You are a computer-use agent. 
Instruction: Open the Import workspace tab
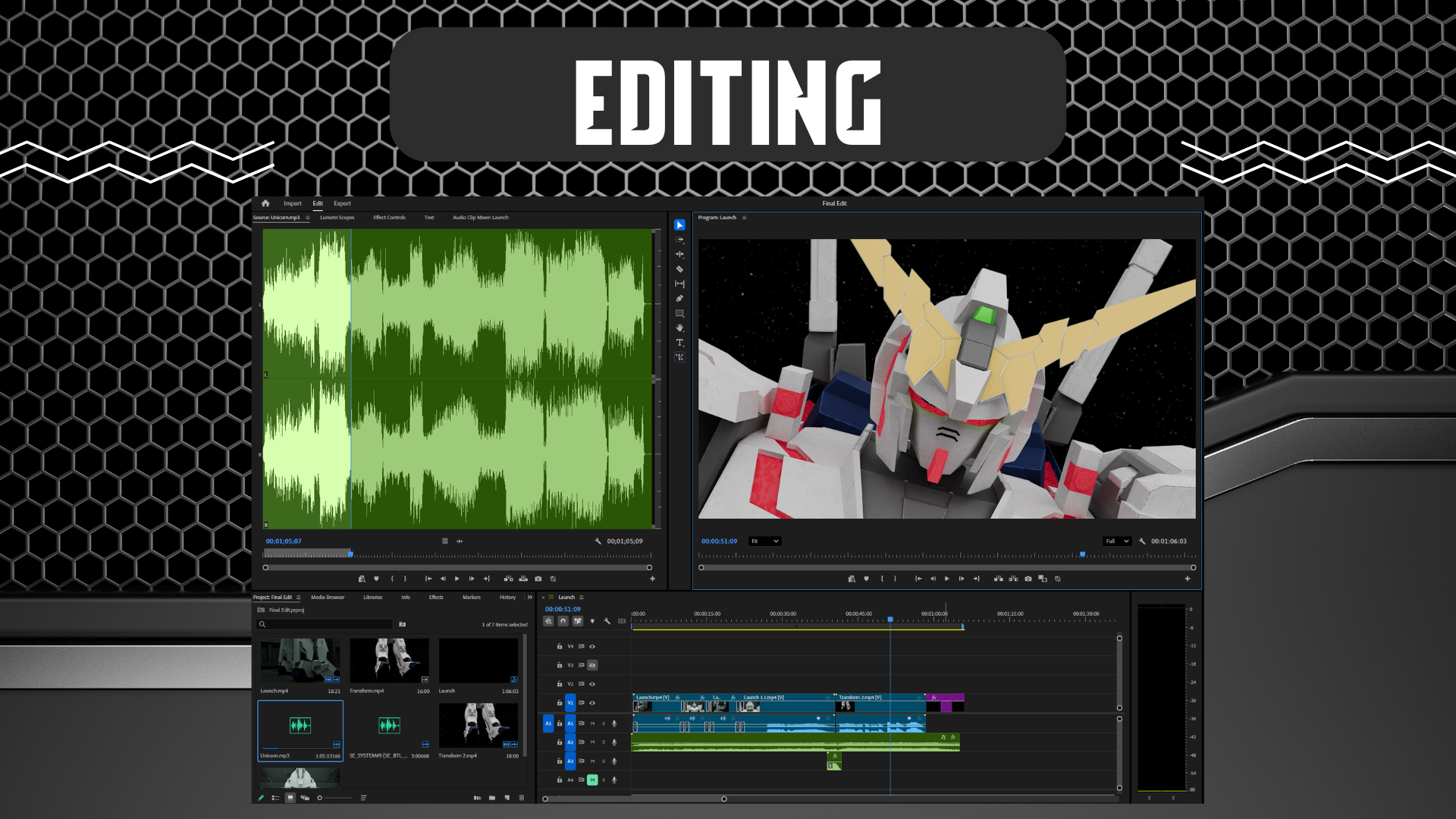coord(293,203)
